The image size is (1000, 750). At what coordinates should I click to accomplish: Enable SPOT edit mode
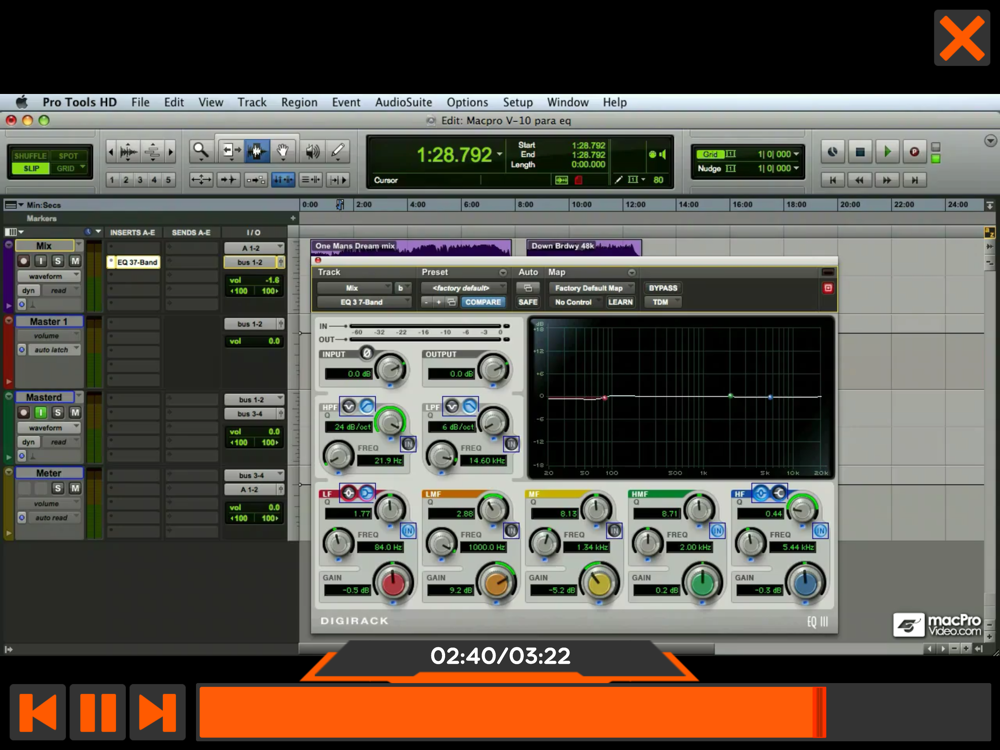click(68, 156)
